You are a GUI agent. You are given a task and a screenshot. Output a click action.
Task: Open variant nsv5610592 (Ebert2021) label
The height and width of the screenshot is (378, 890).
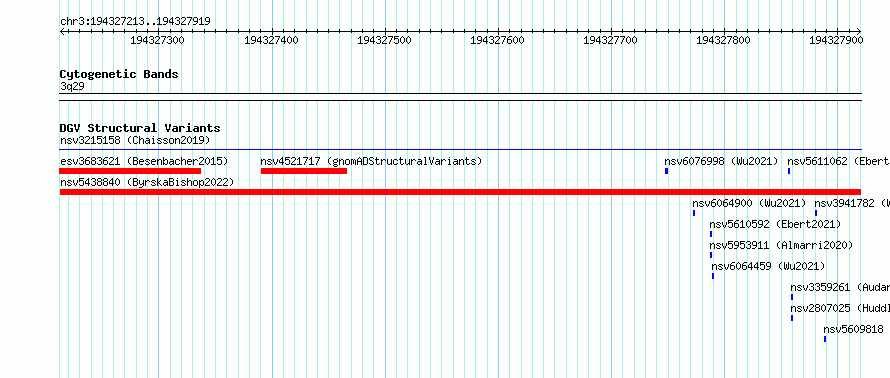coord(775,224)
